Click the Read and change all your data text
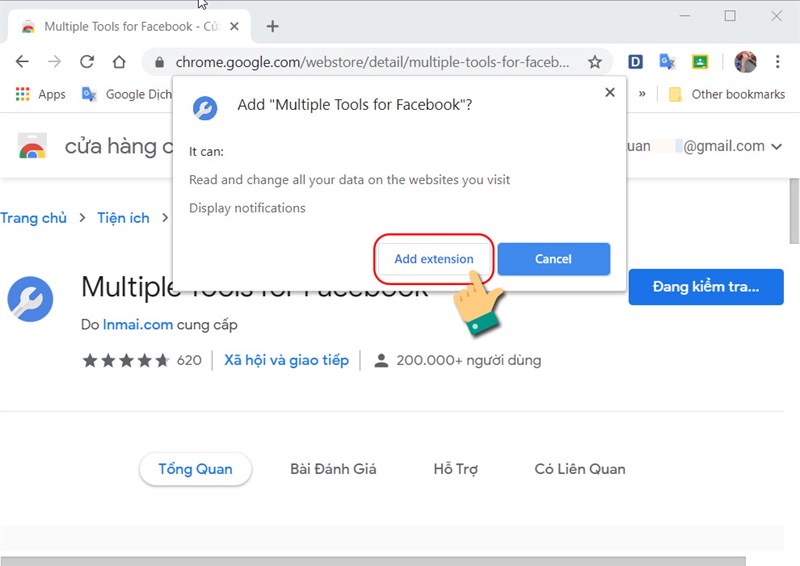Screen dimensions: 800x566 point(349,180)
